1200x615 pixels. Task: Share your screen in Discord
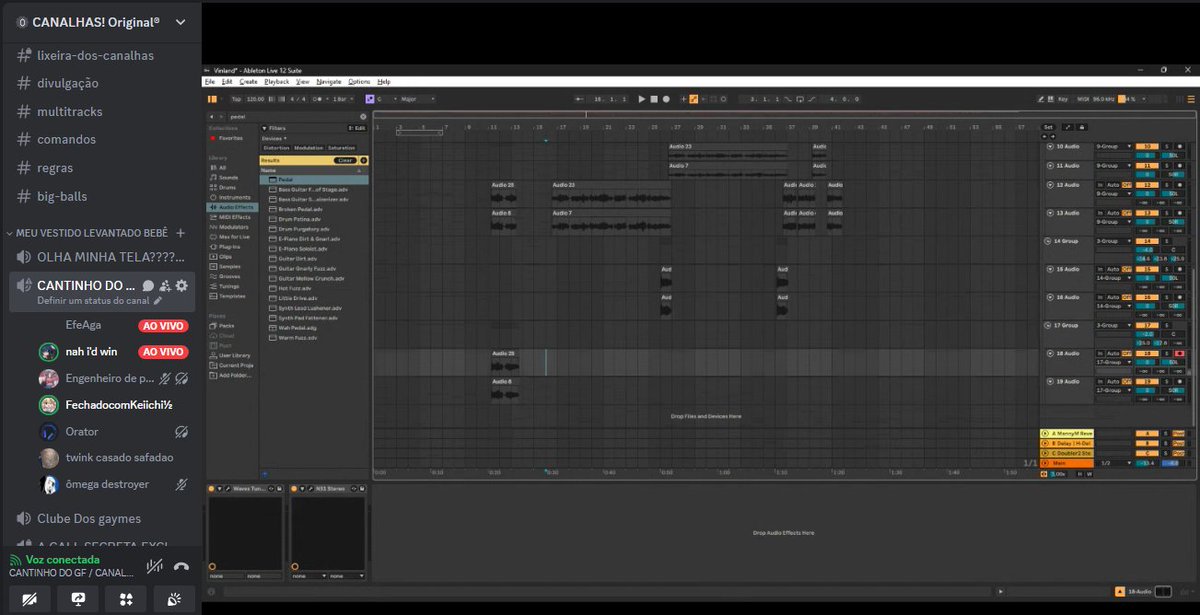(x=78, y=598)
